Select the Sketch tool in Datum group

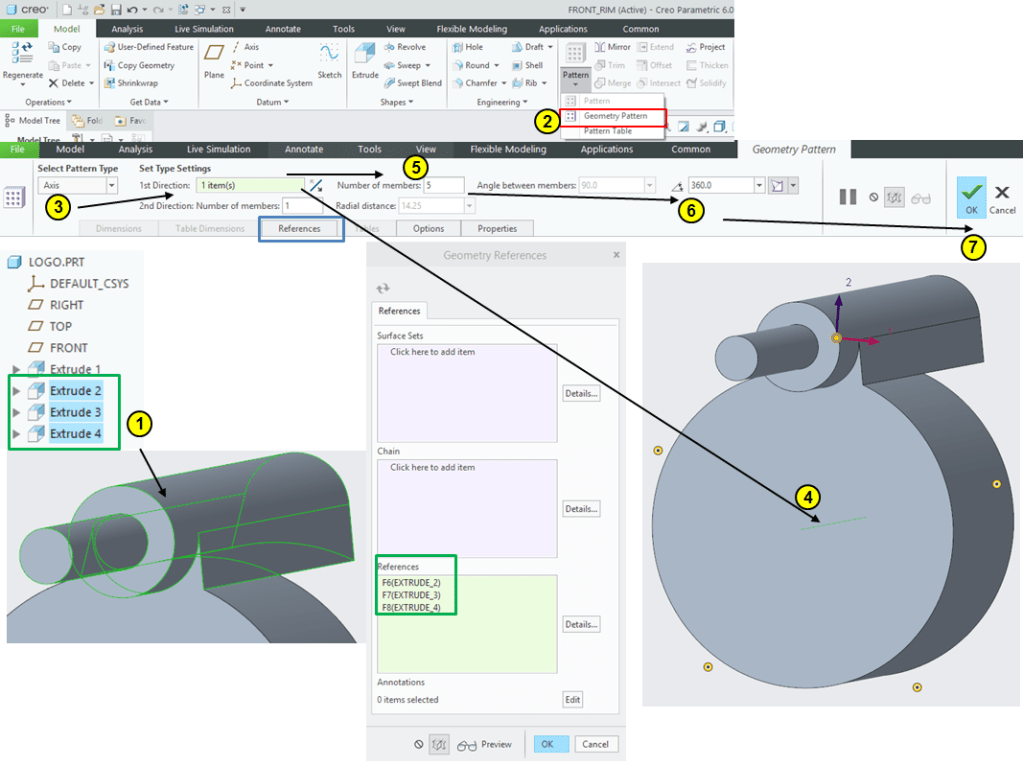click(x=329, y=59)
